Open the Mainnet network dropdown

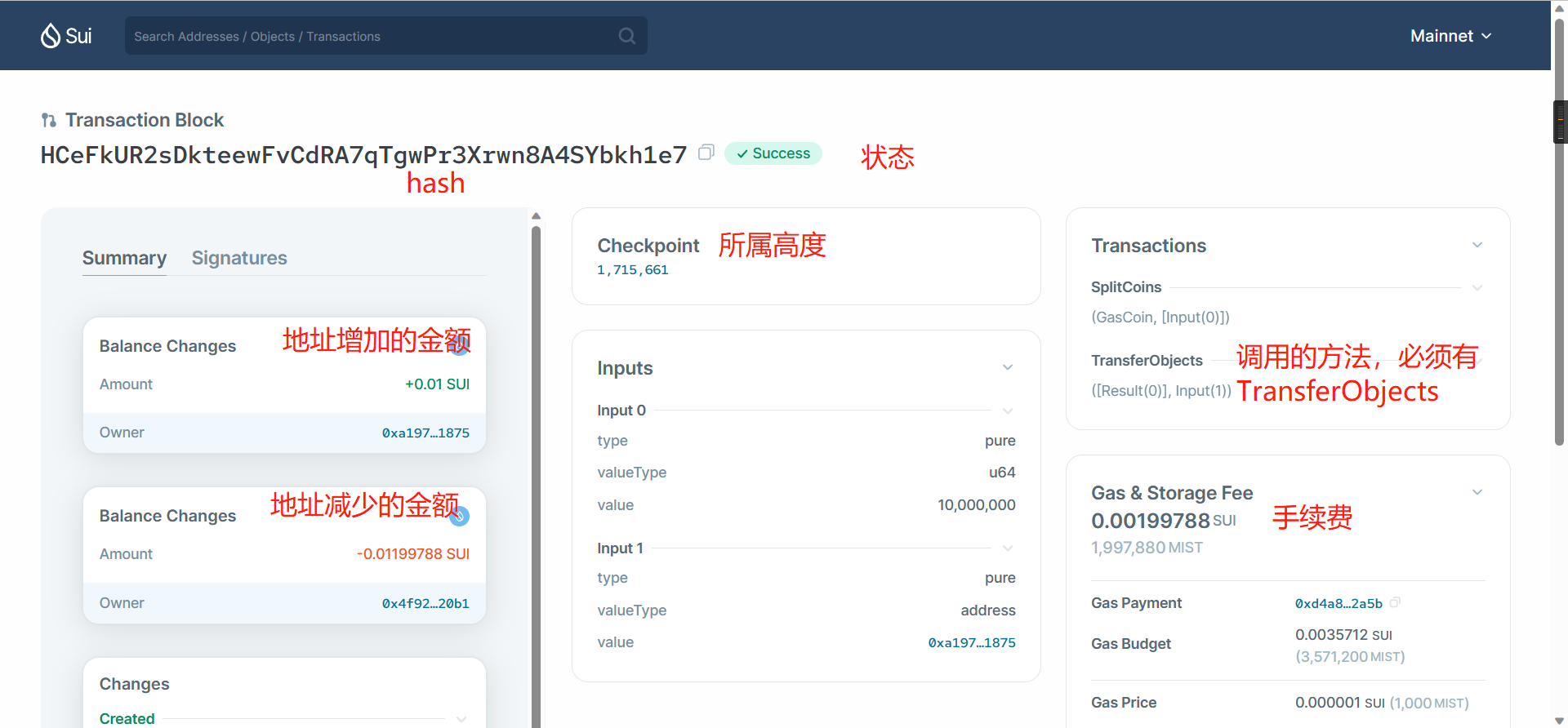(1450, 36)
